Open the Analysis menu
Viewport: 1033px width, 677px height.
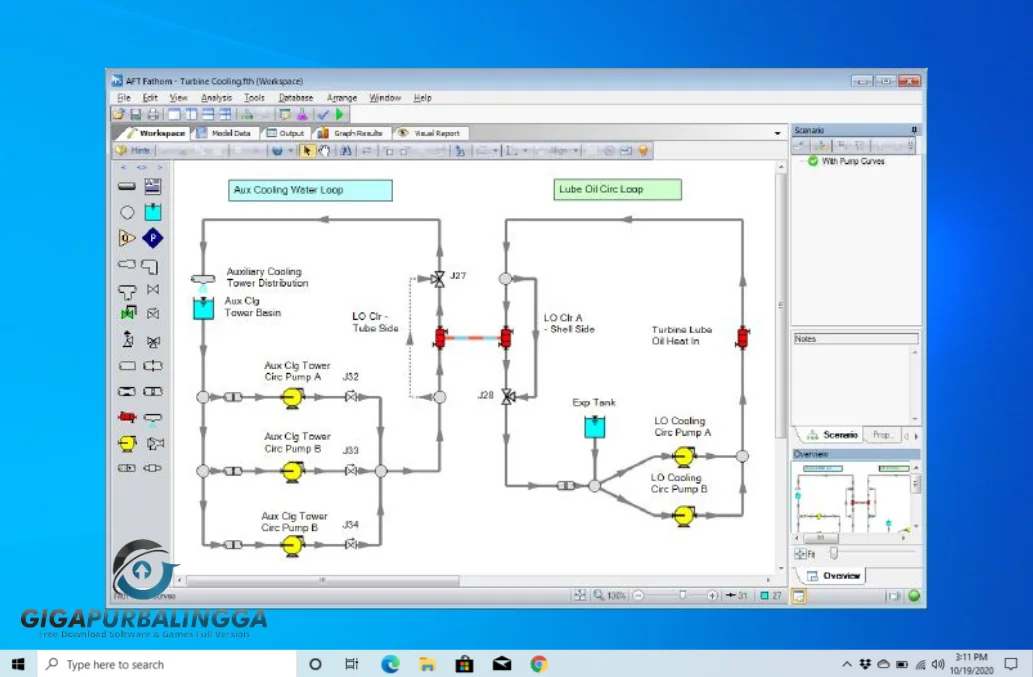coord(216,98)
